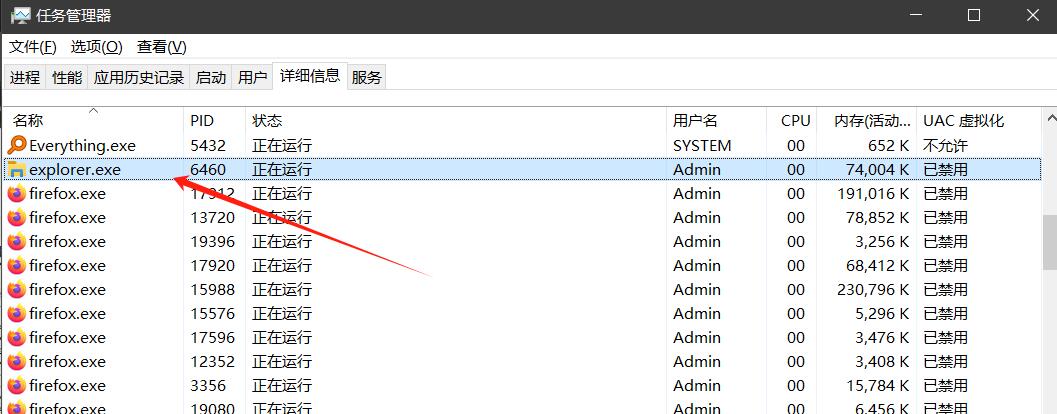Click PID 3356 cell

coord(208,386)
